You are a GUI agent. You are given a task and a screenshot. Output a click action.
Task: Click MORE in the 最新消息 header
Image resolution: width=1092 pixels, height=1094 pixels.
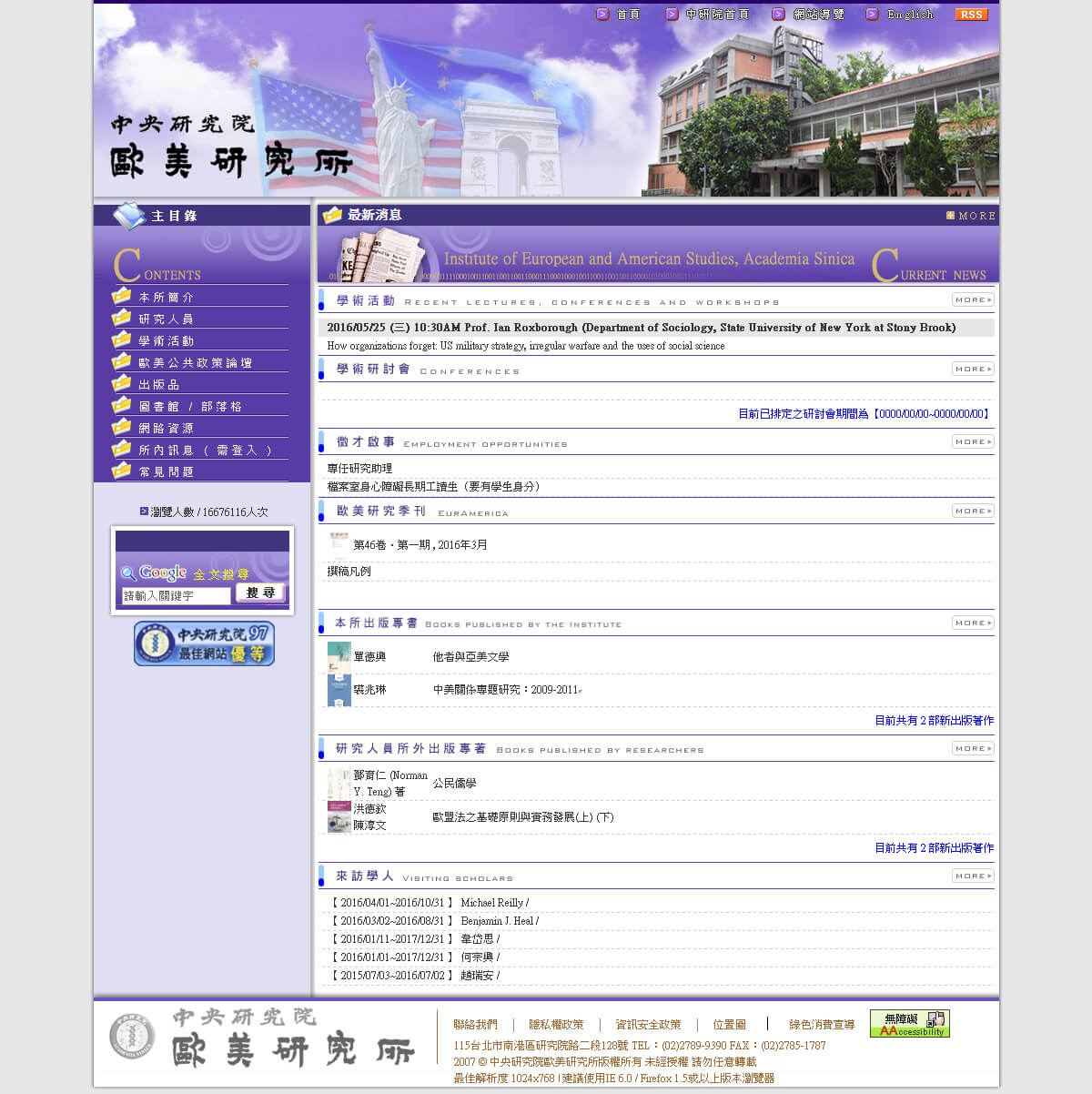(971, 216)
